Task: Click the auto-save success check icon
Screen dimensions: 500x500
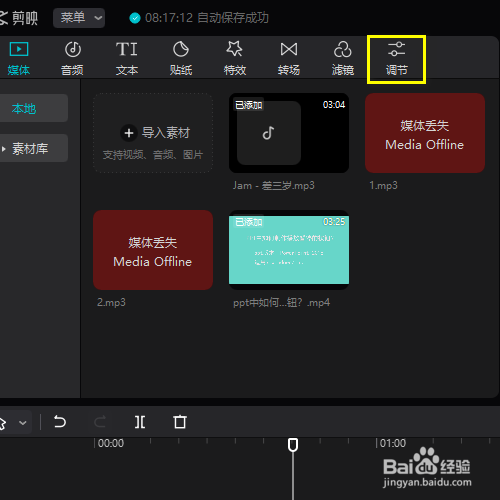Action: click(x=135, y=18)
